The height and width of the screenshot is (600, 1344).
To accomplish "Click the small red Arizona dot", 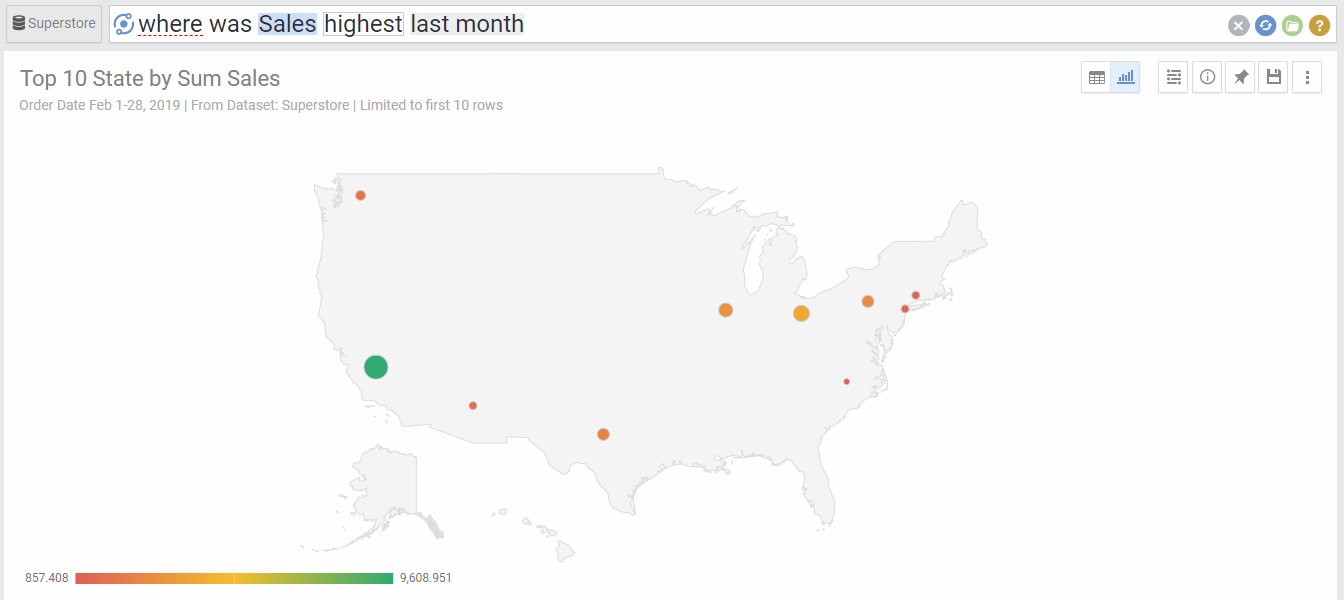I will click(x=473, y=405).
